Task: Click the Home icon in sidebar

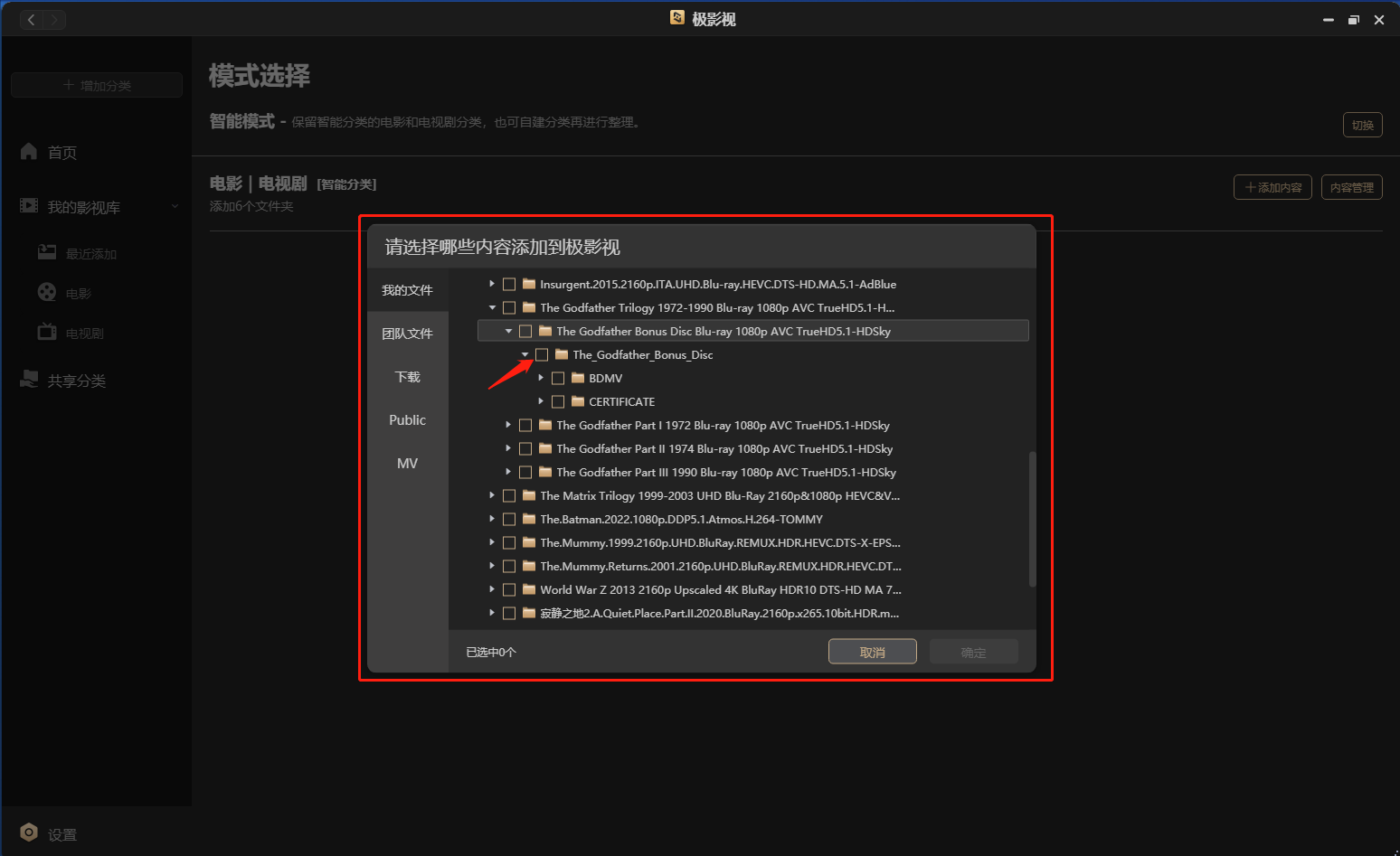Action: 29,152
